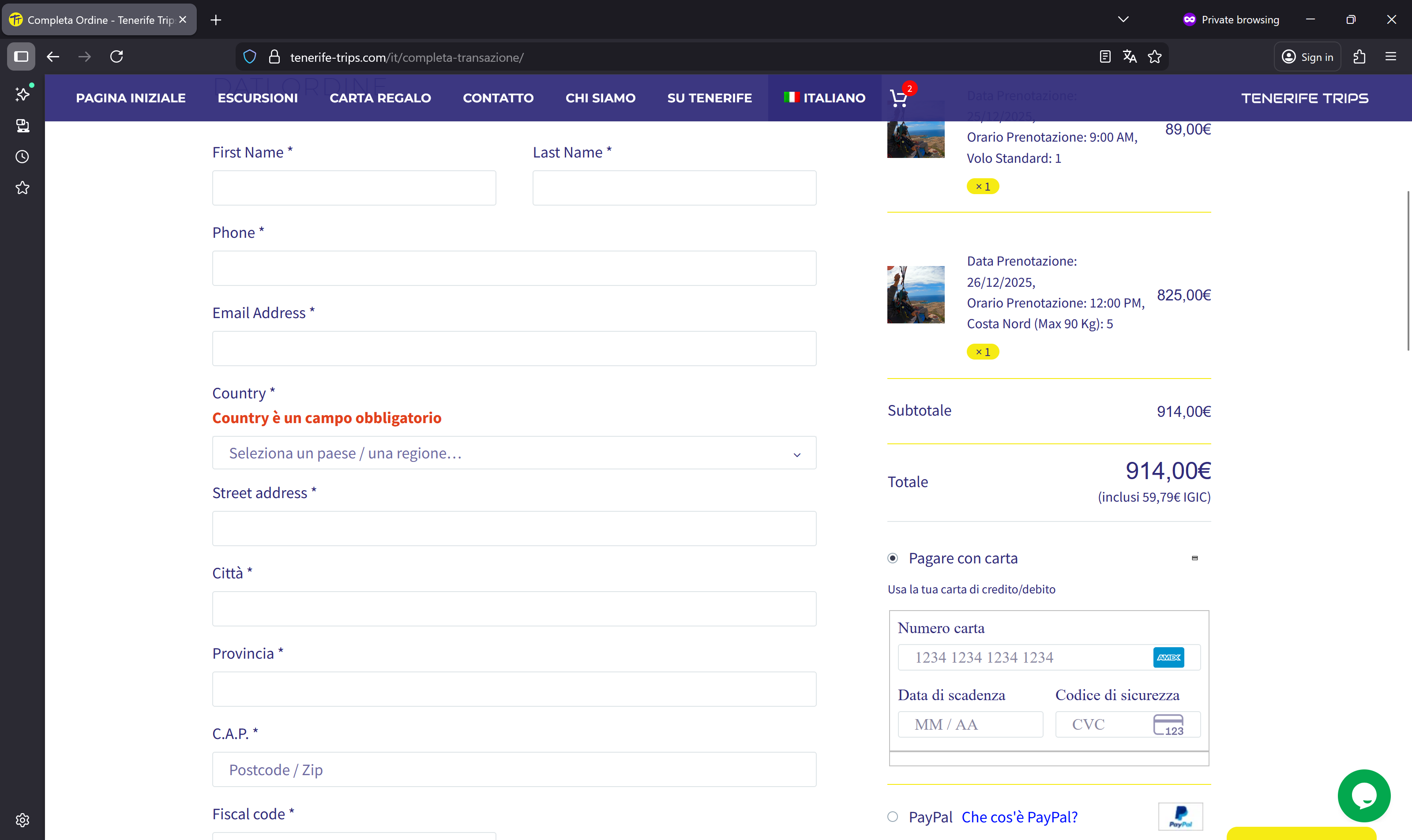Click the Email Address input field
The width and height of the screenshot is (1412, 840).
[514, 349]
